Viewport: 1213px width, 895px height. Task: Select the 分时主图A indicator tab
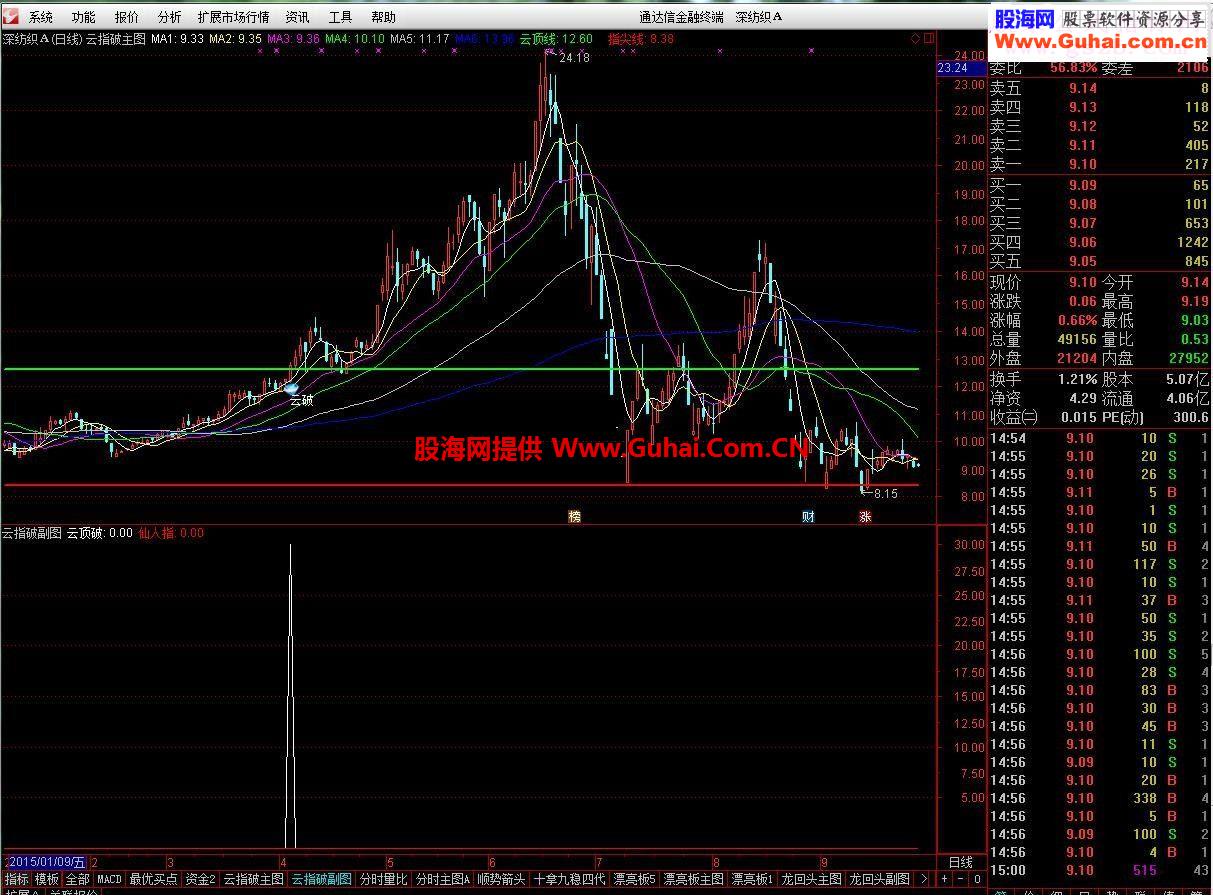pos(442,879)
